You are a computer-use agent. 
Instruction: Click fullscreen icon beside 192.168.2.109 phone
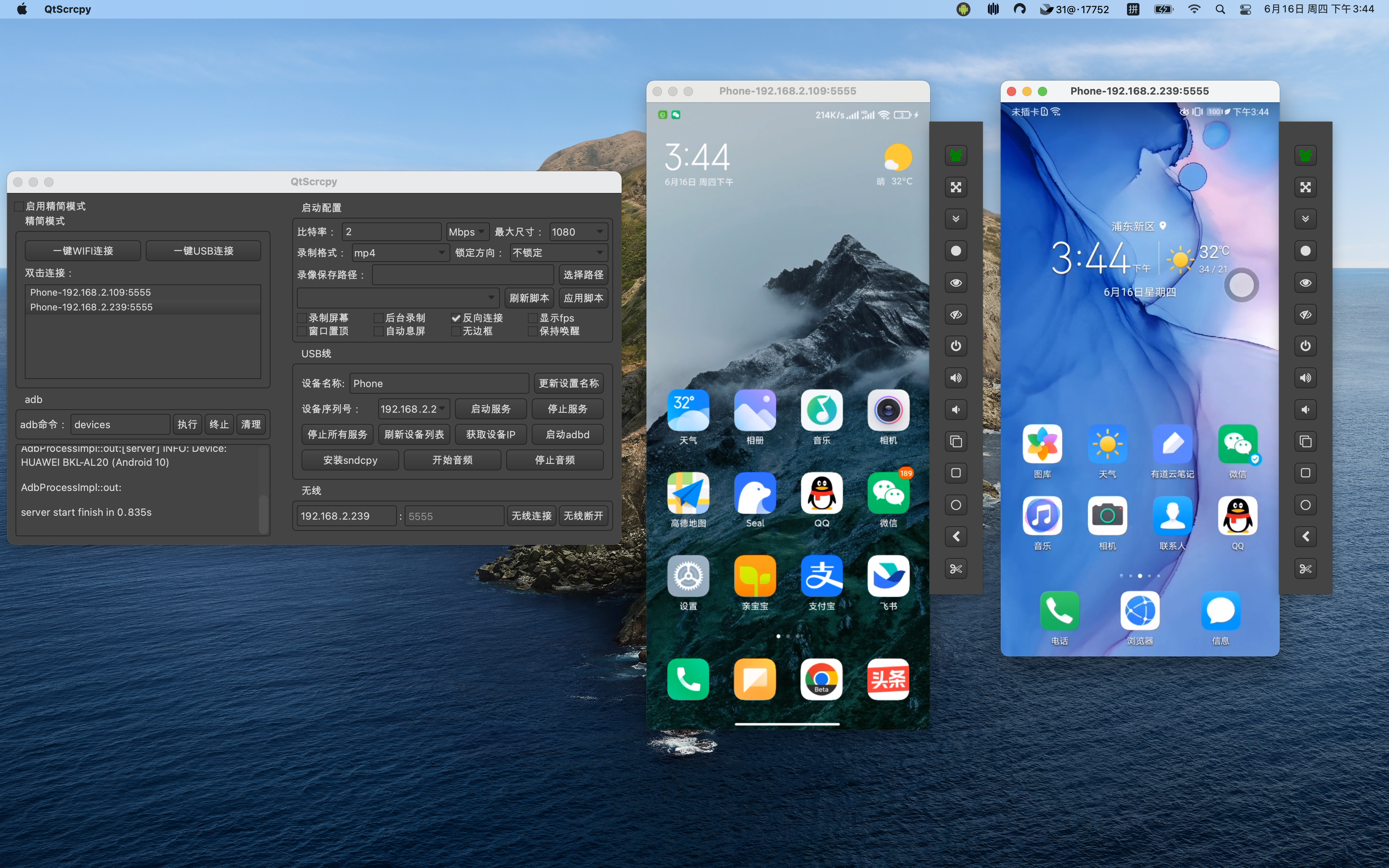[956, 187]
